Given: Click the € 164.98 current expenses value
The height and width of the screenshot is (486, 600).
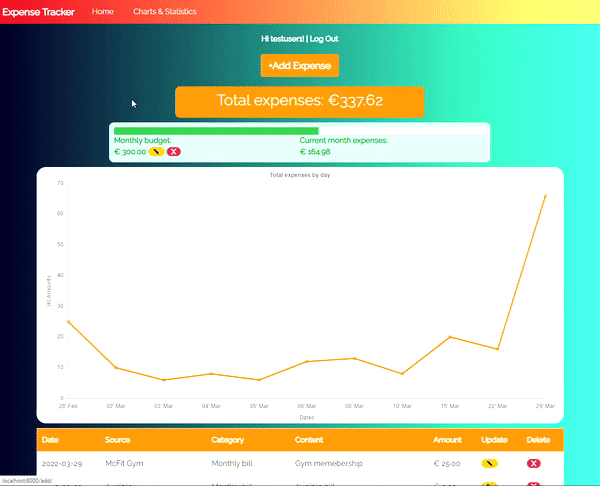Looking at the screenshot, I should tap(315, 152).
